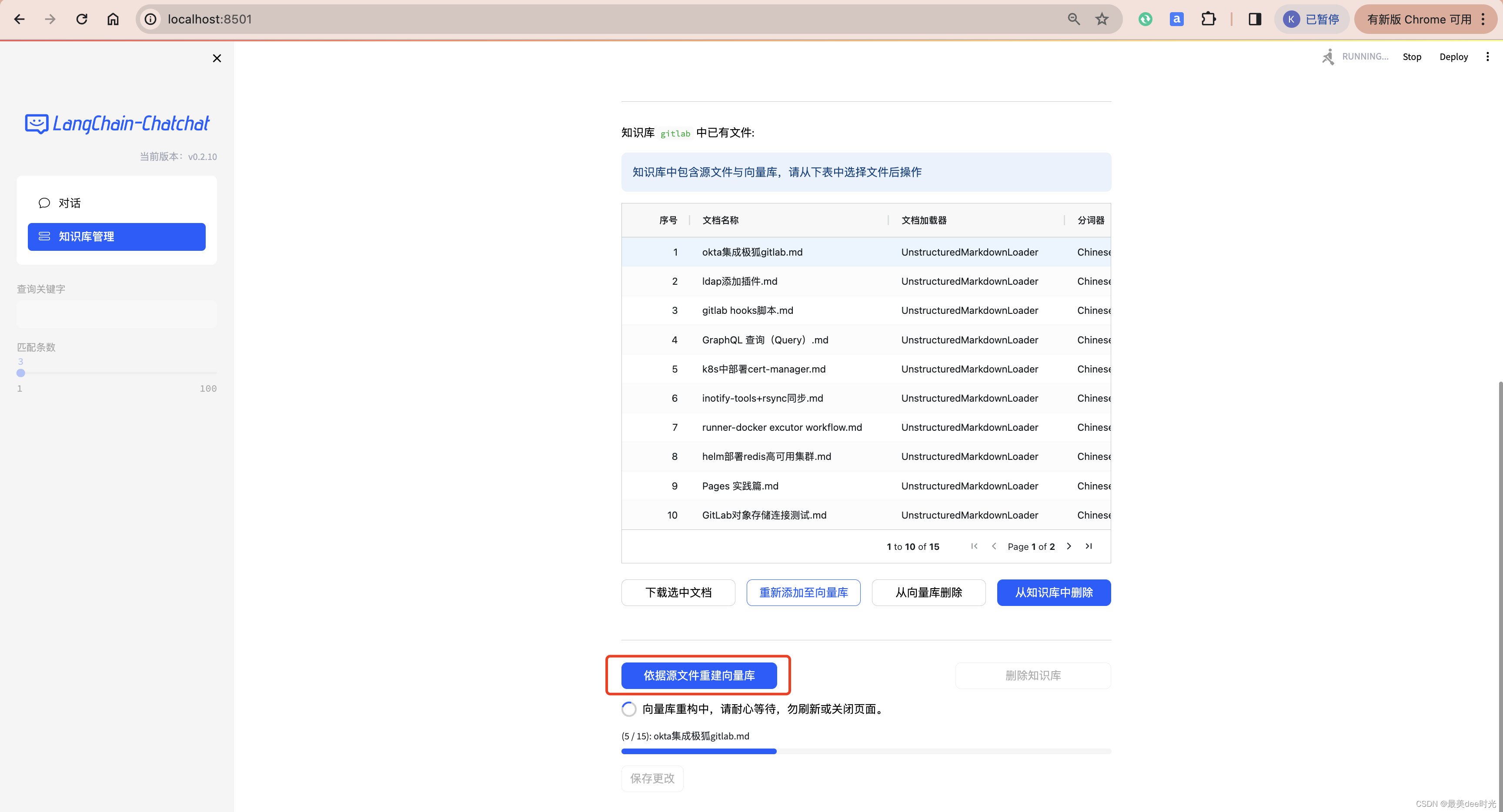This screenshot has height=812, width=1503.
Task: Select the inotify-tools+rsync同步.md row
Action: tap(866, 398)
